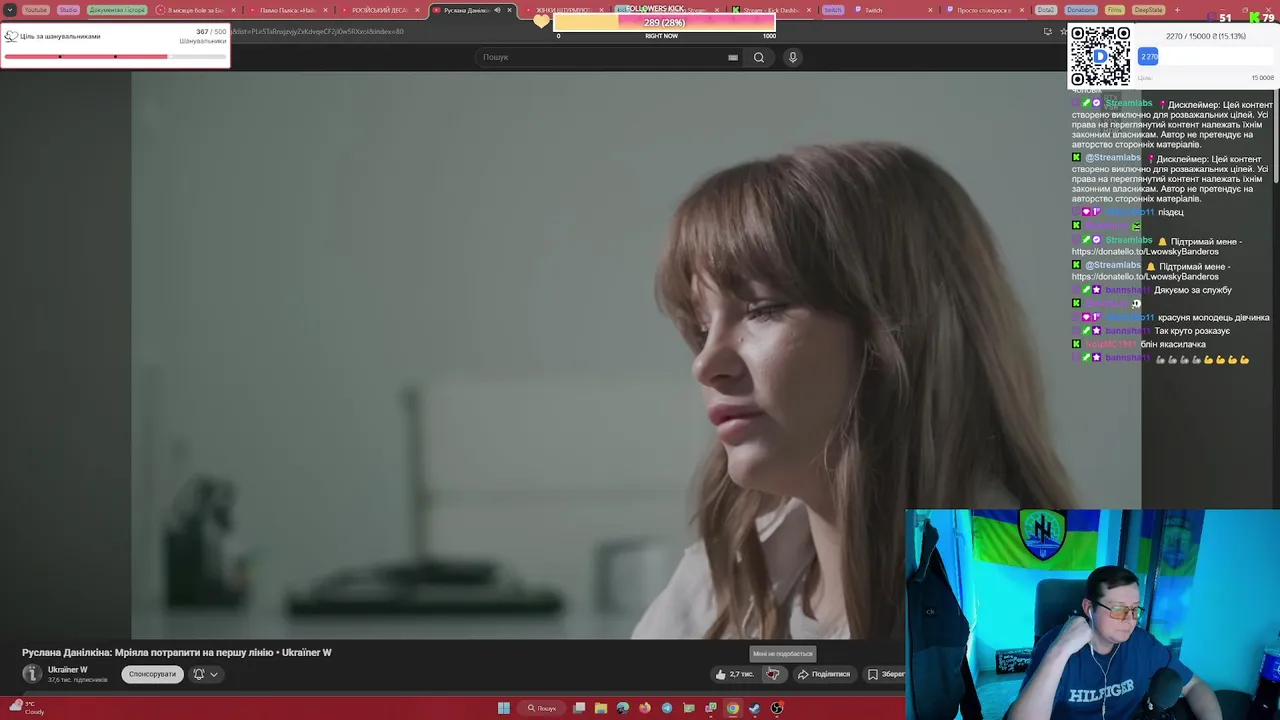Open File Explorer from the taskbar
Viewport: 1280px width, 720px height.
click(601, 708)
